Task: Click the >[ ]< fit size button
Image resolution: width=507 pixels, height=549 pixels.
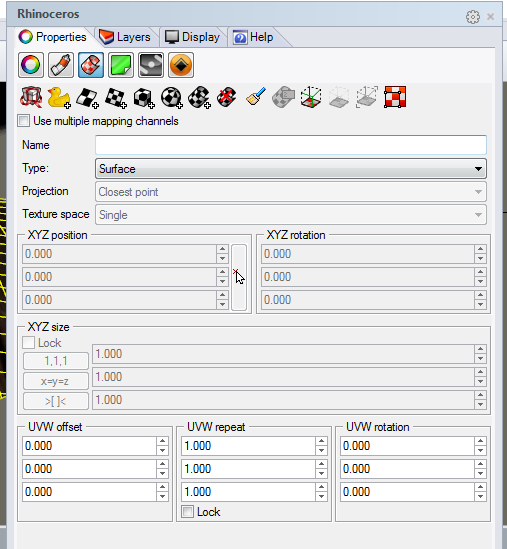Action: pos(56,401)
